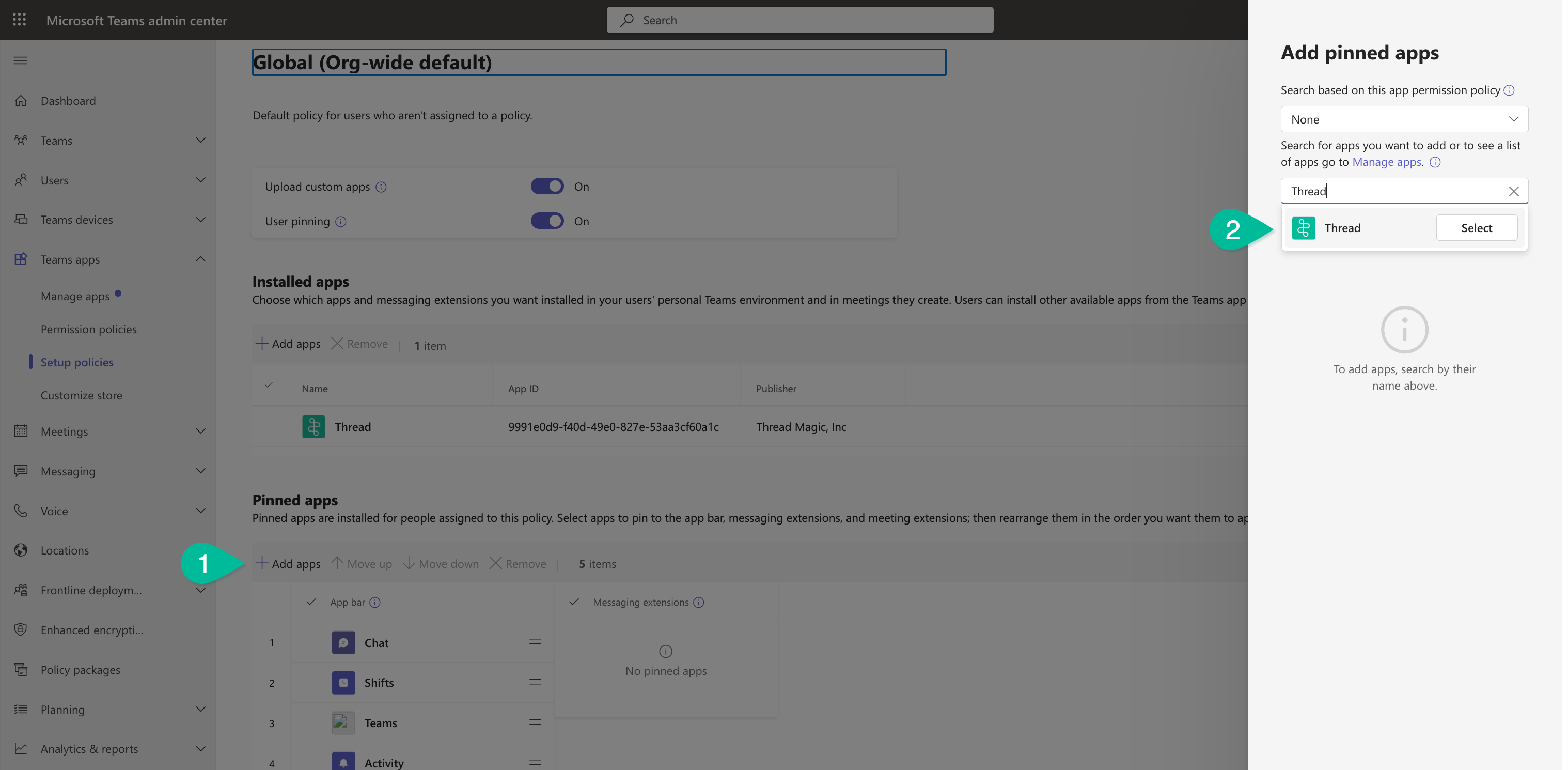1568x770 pixels.
Task: Click the Enhanced encryption shield icon
Action: click(21, 629)
